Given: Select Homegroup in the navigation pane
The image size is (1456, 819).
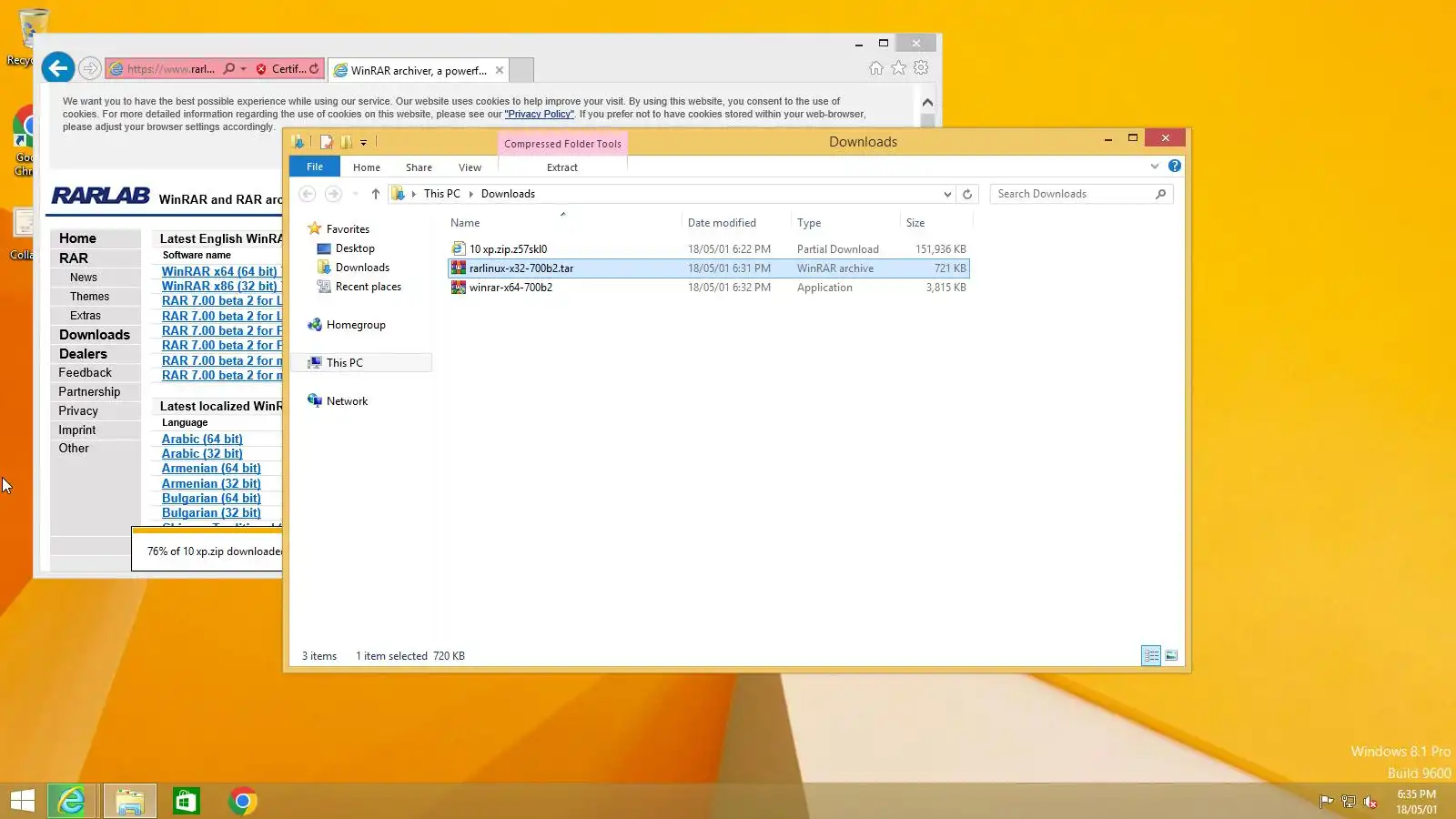Looking at the screenshot, I should click(x=356, y=325).
